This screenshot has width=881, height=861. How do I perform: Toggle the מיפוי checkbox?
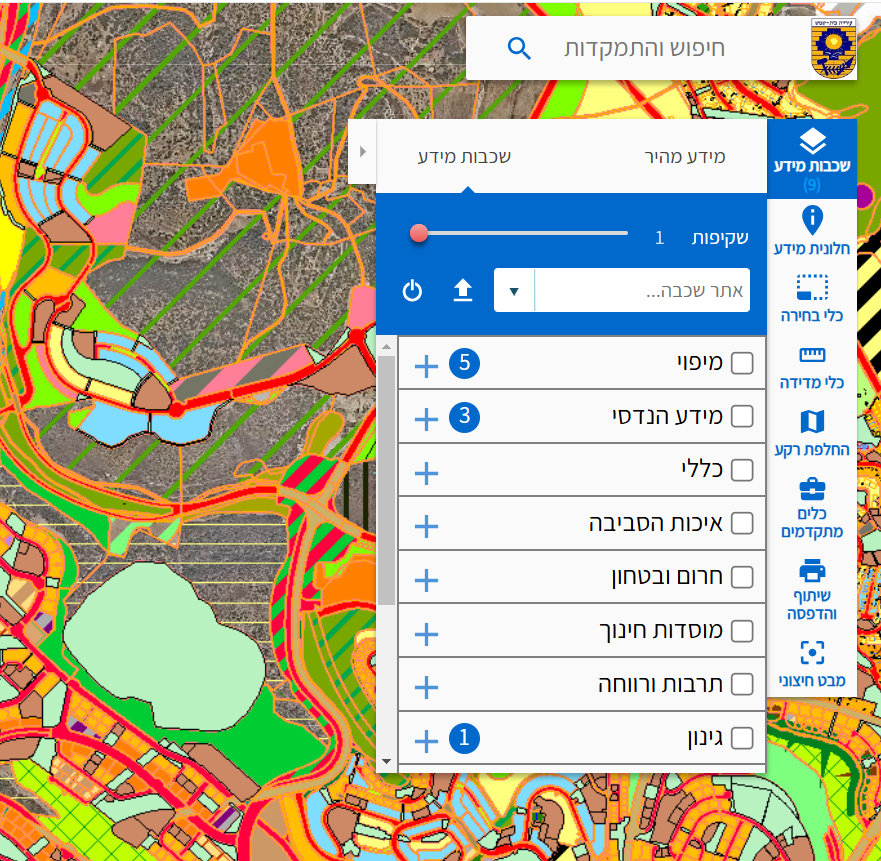742,363
